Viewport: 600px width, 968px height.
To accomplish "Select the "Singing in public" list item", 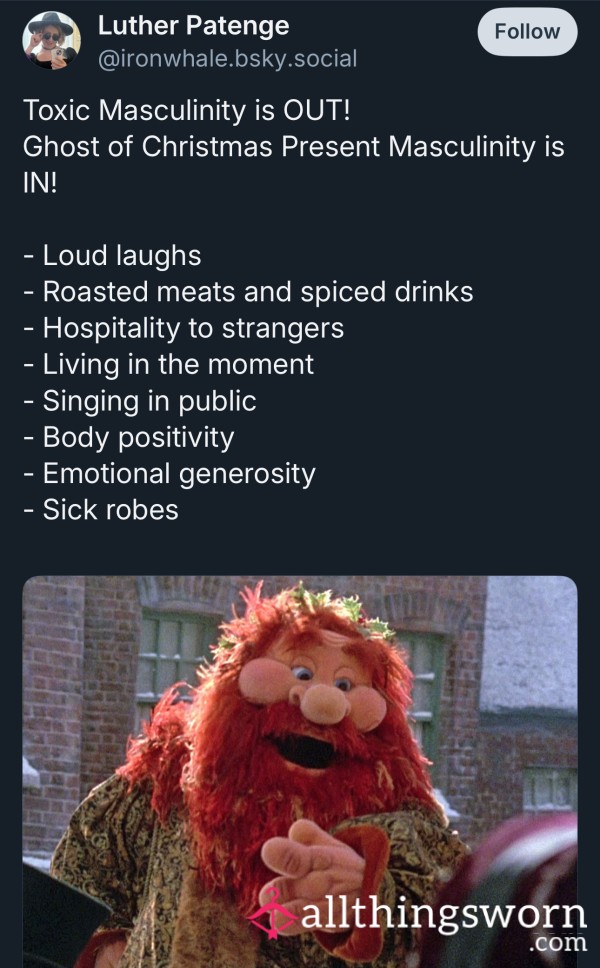I will point(140,401).
